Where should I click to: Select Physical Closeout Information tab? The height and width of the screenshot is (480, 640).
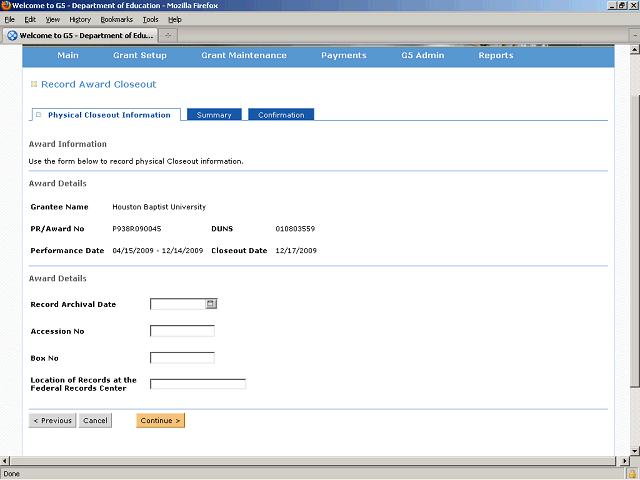(x=106, y=115)
